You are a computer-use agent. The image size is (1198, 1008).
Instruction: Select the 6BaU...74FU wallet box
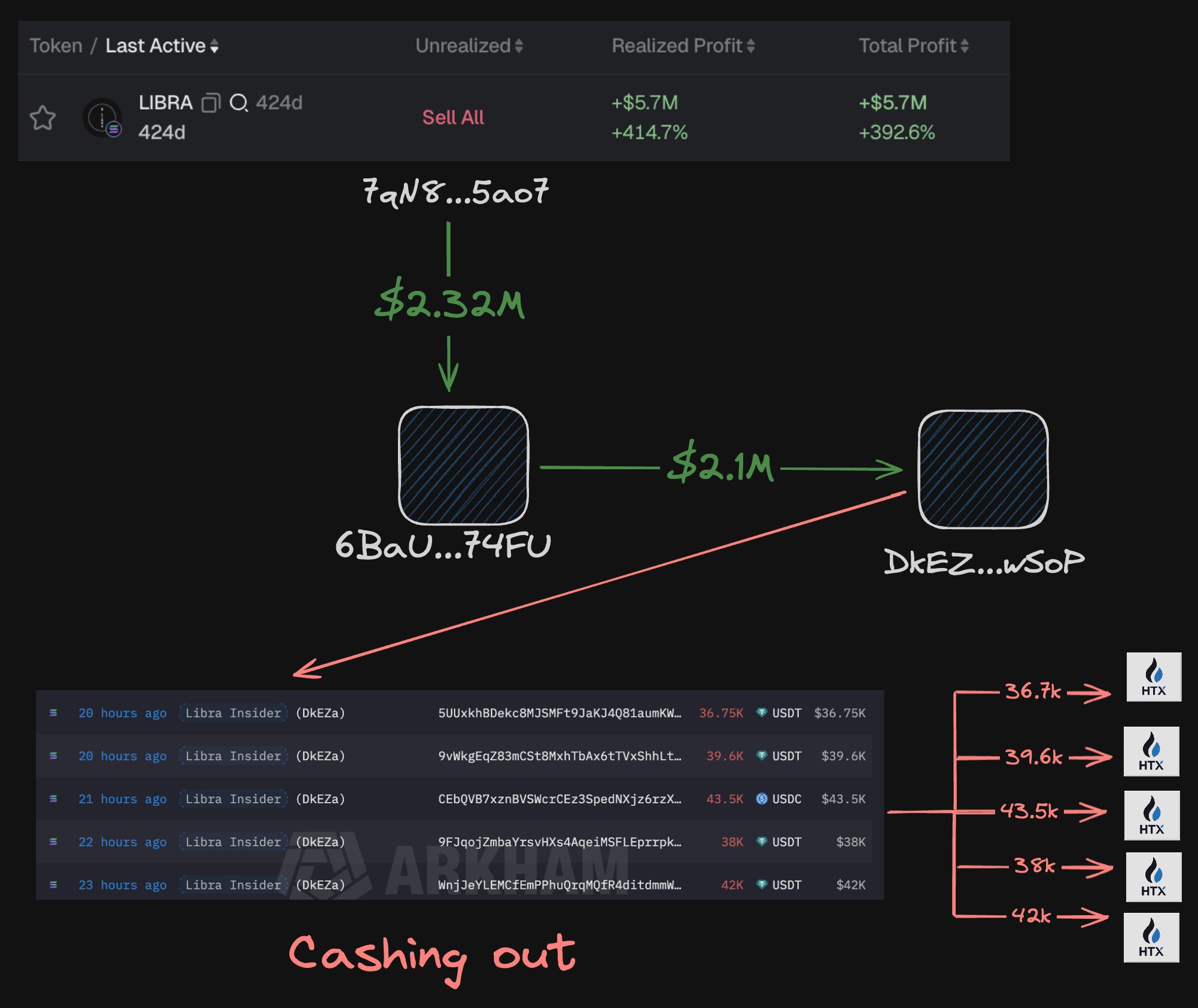[463, 466]
